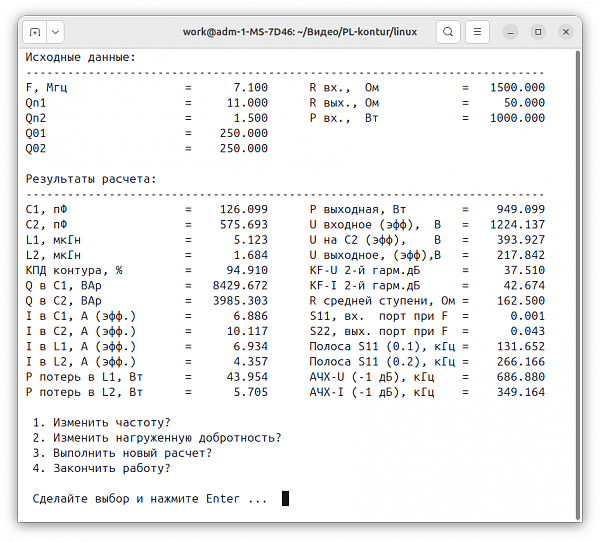Click option 3 Выполнить новый расчет
The image size is (600, 542).
121,452
